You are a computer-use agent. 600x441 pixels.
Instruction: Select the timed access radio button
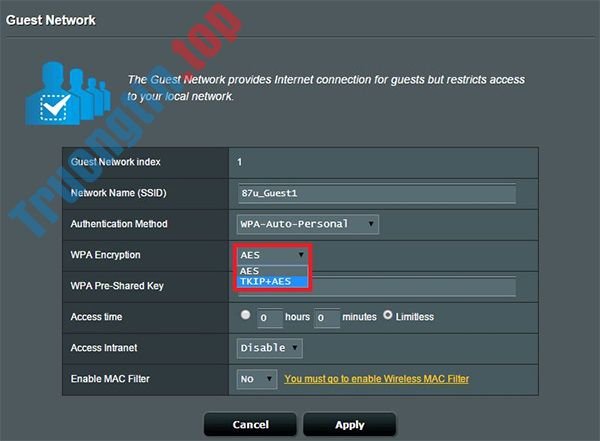[245, 315]
